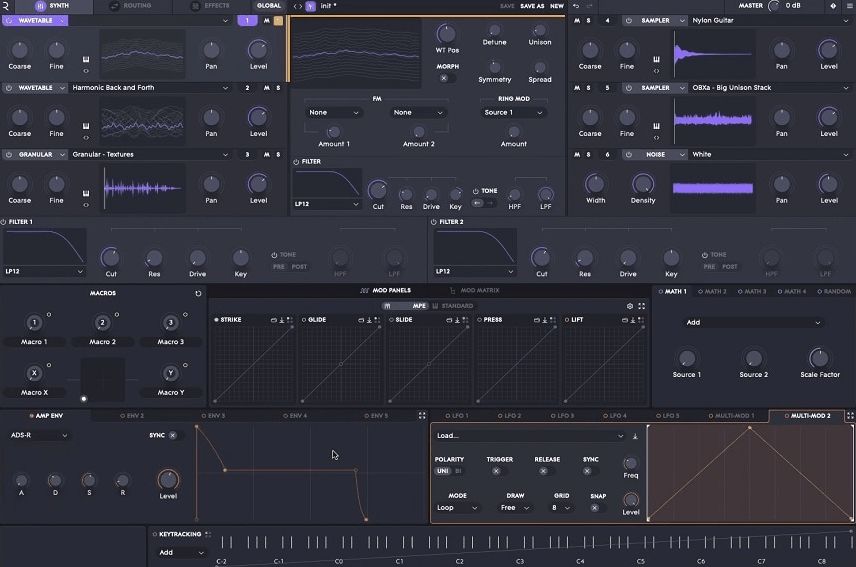Switch to the Mod Matrix view

[474, 290]
